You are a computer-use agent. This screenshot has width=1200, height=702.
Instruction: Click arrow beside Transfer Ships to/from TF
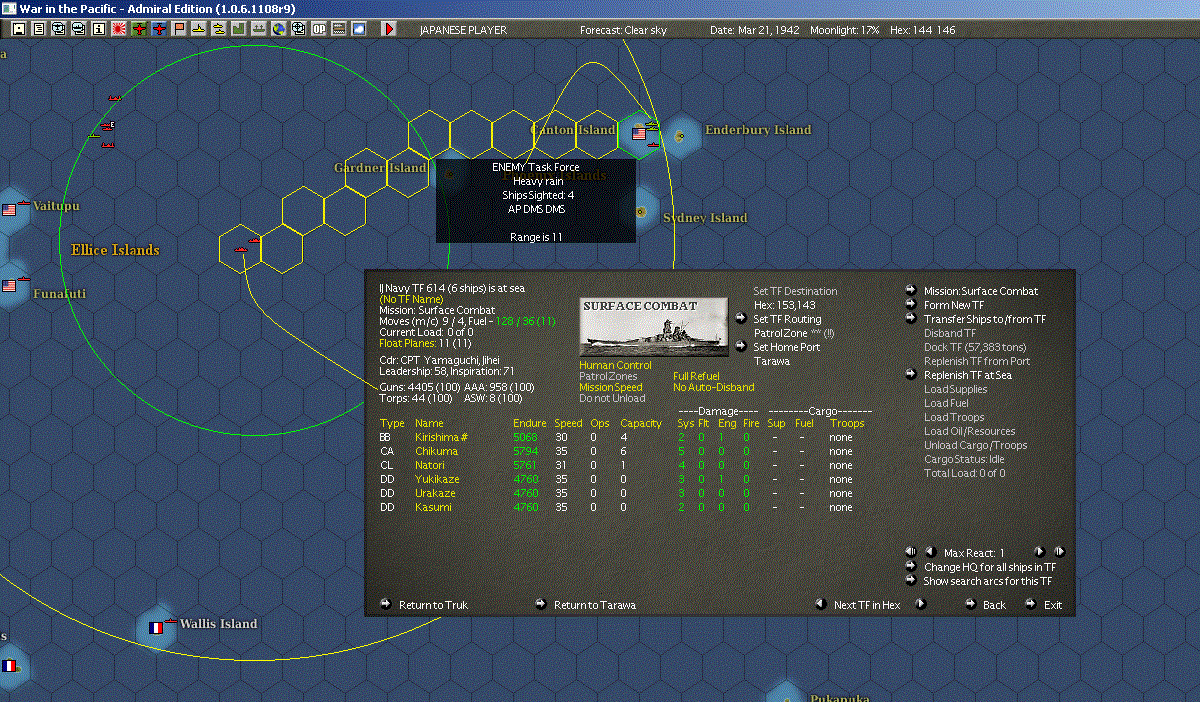(x=911, y=319)
